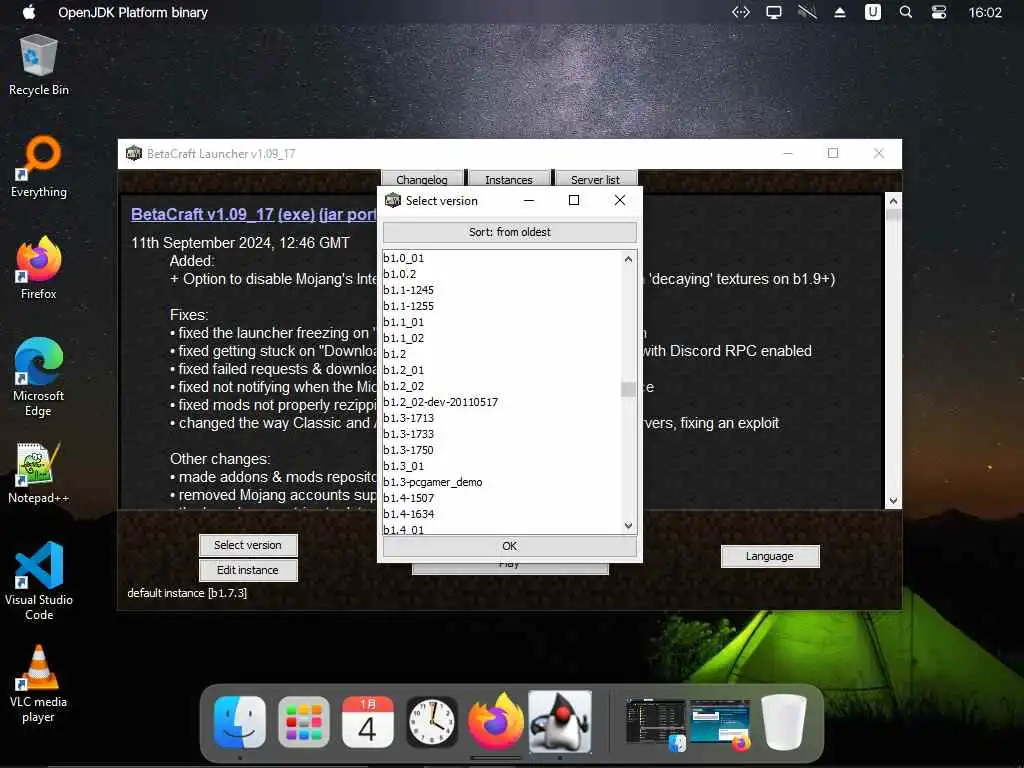Screen dimensions: 1024x768
Task: Open Control Center in the menu bar
Action: 939,12
